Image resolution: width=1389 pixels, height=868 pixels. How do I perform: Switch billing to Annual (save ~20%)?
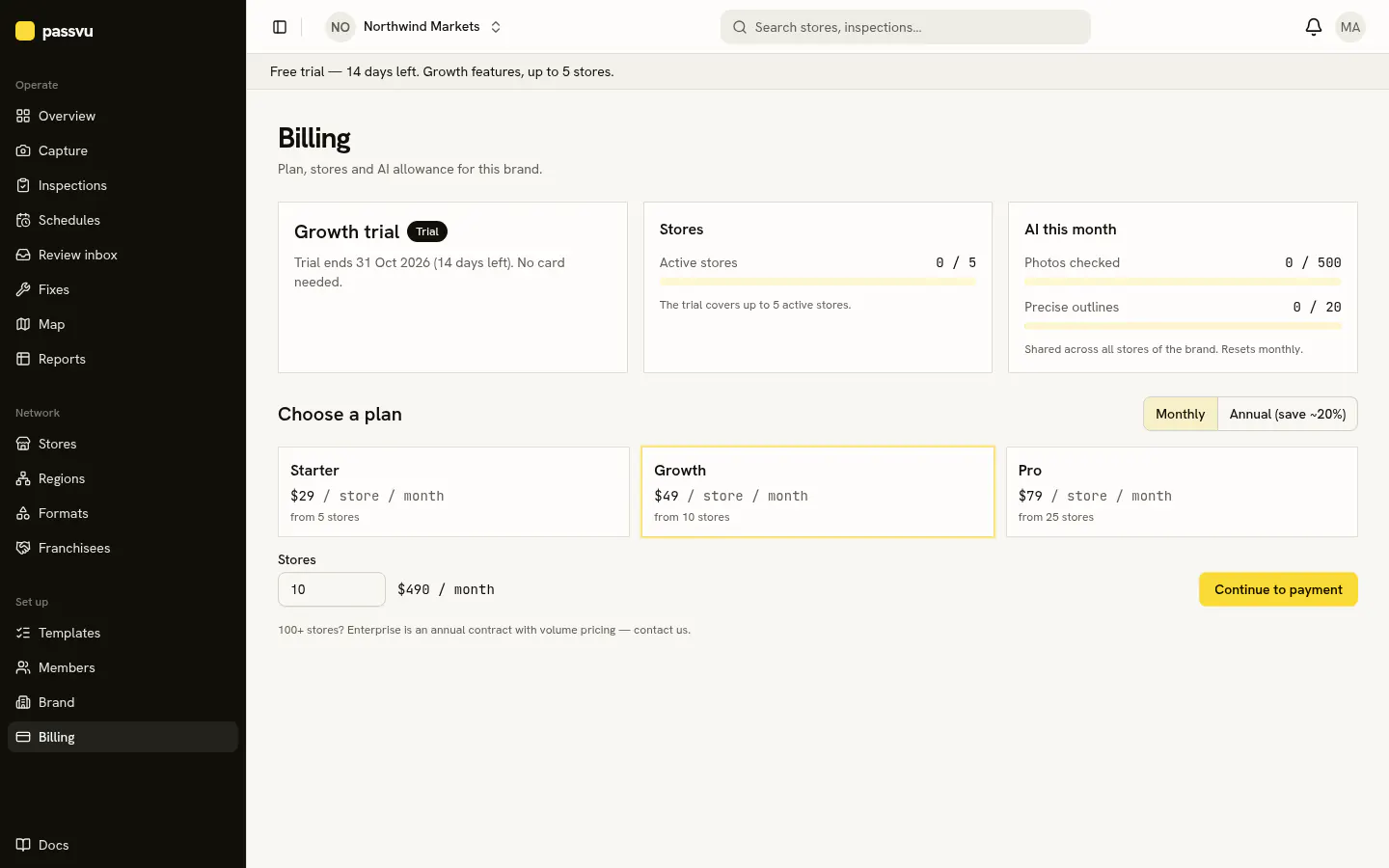pos(1288,414)
